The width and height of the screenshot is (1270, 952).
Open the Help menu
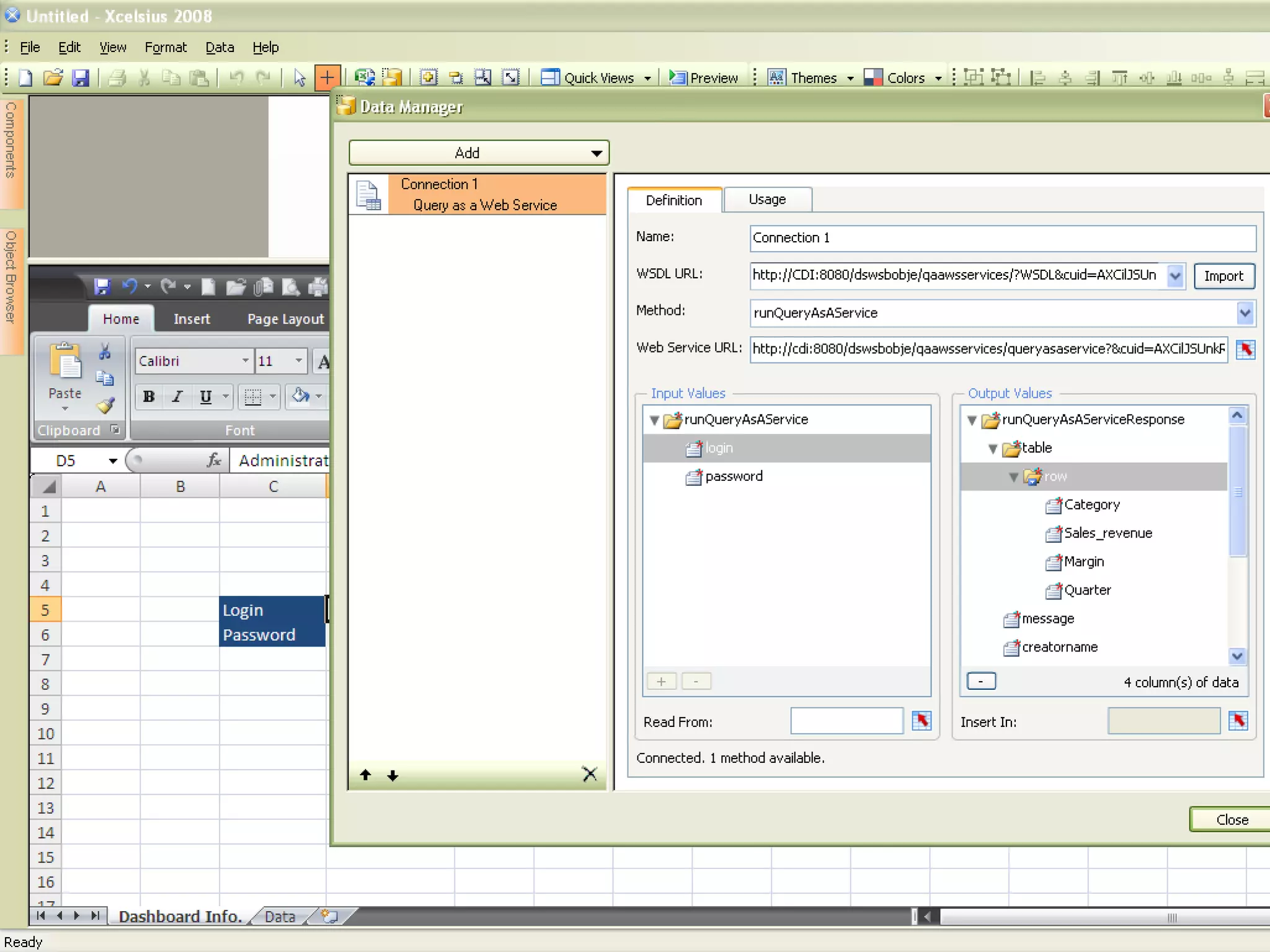tap(265, 47)
